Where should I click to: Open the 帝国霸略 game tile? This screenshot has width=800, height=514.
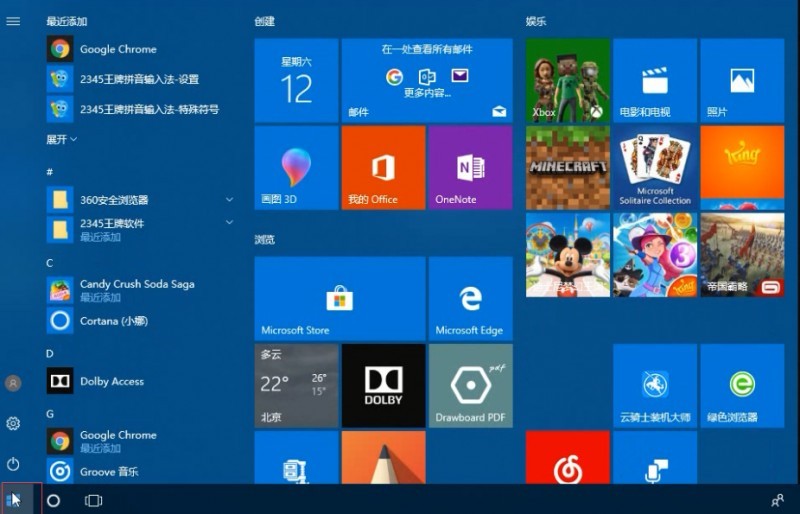click(742, 255)
